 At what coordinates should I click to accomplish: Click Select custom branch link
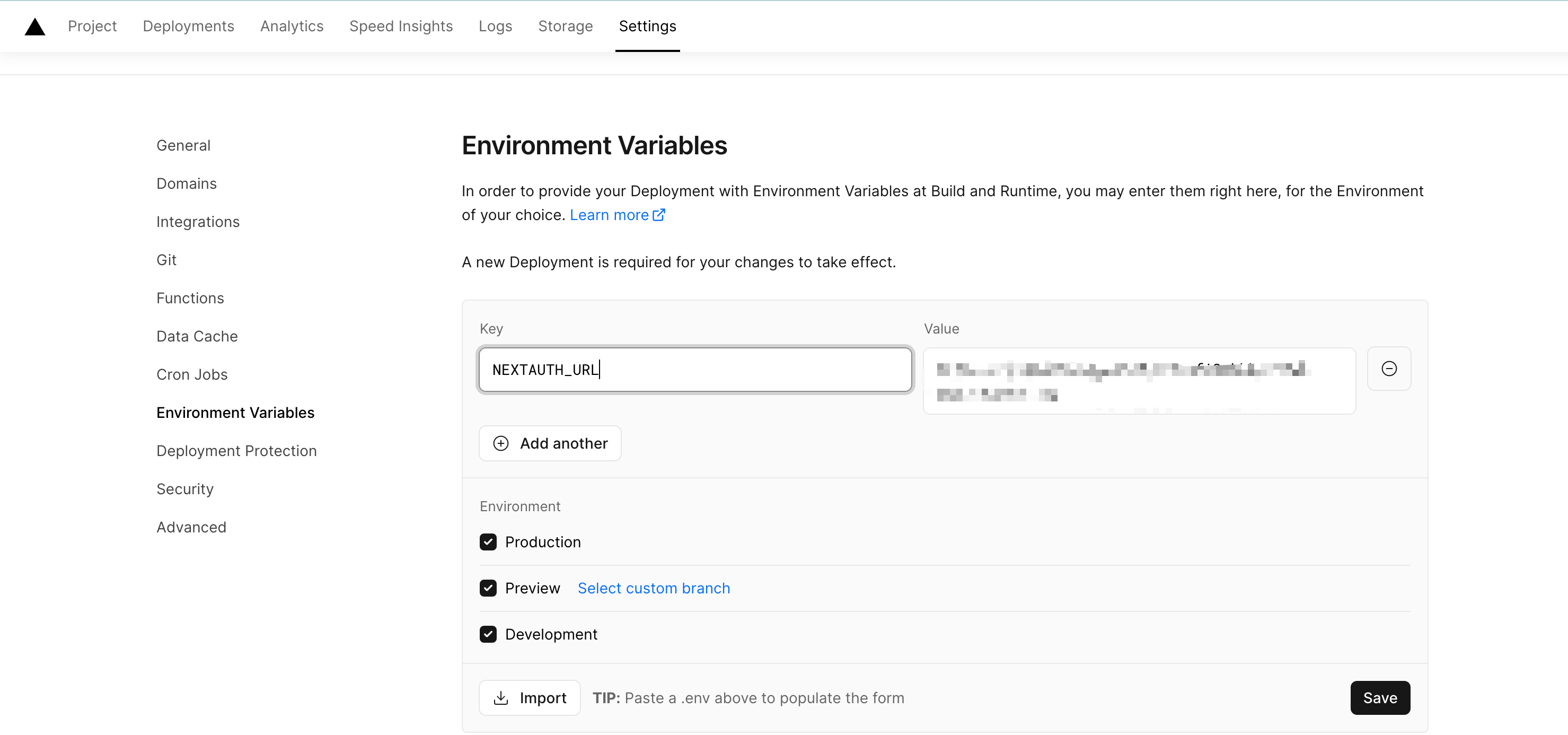click(654, 588)
